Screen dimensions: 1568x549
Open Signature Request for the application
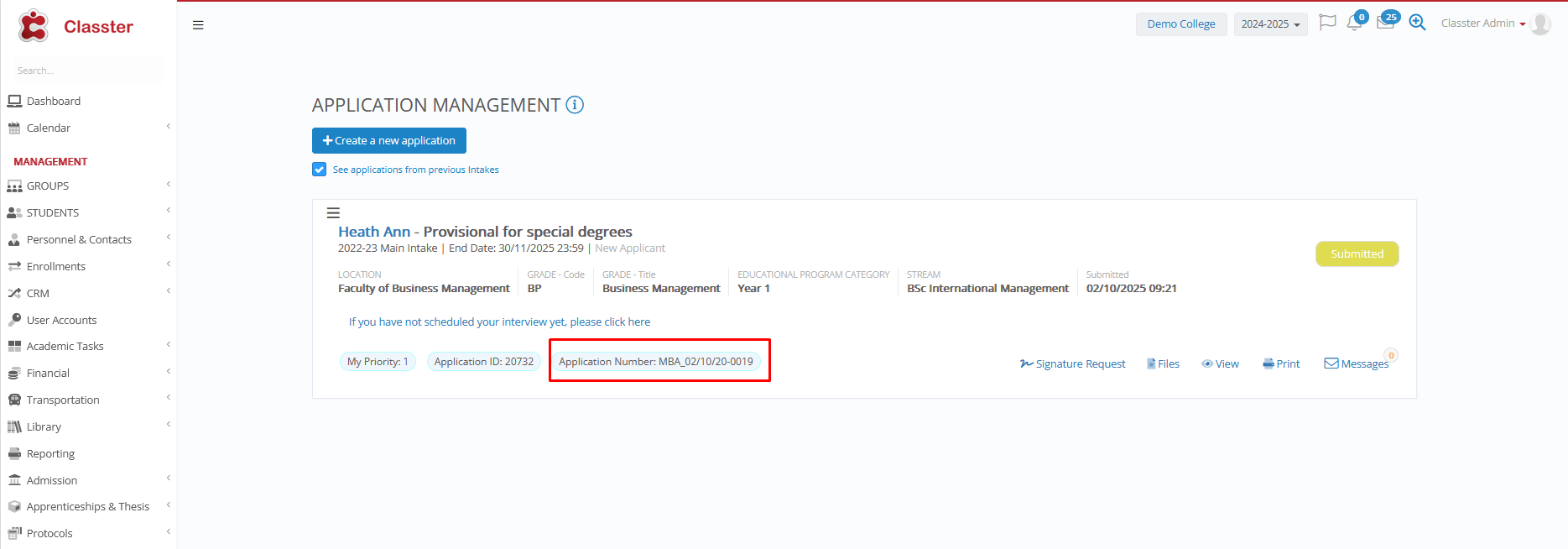coord(1073,364)
